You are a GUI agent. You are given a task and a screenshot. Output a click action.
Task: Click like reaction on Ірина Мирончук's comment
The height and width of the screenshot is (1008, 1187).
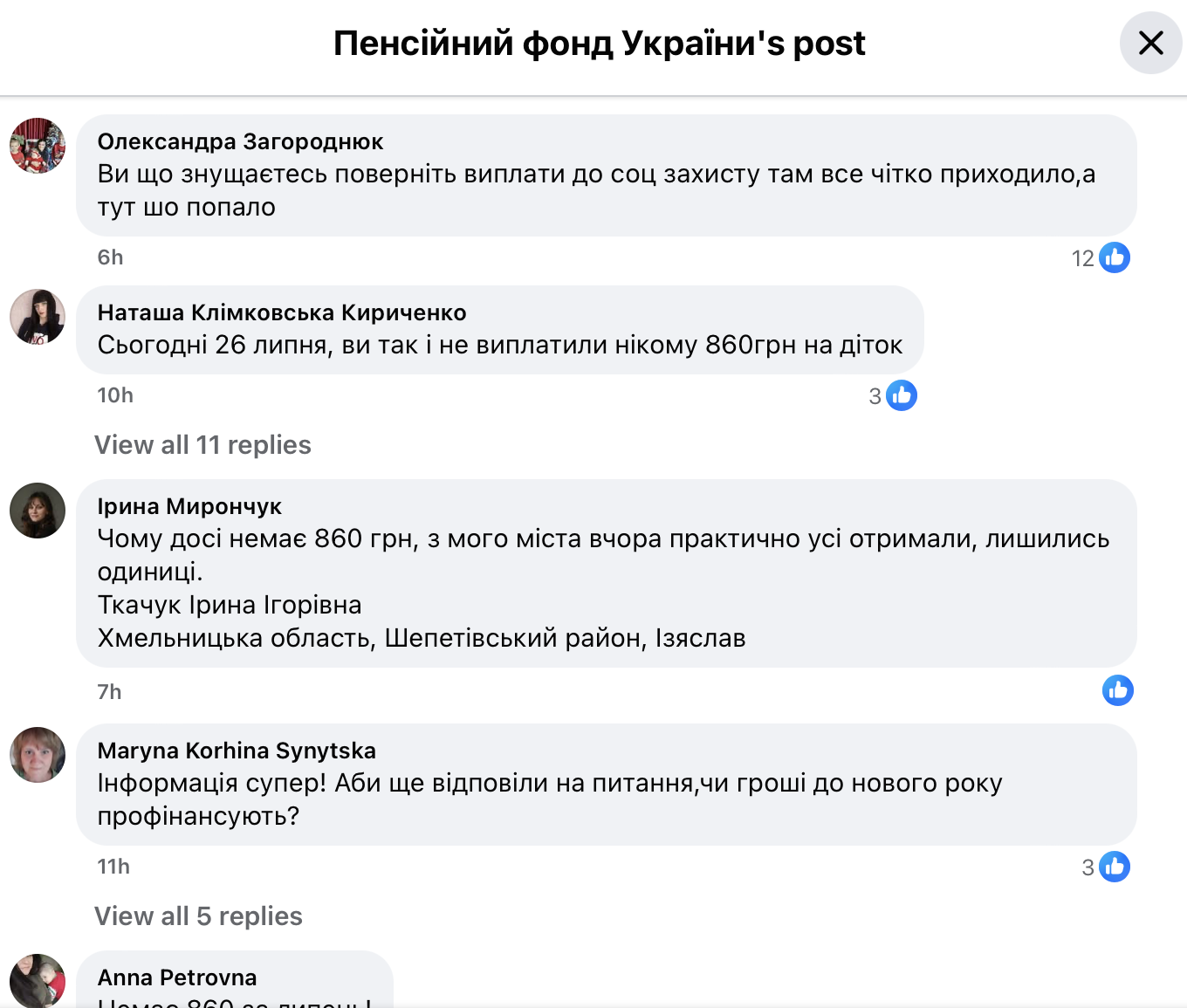click(1117, 690)
